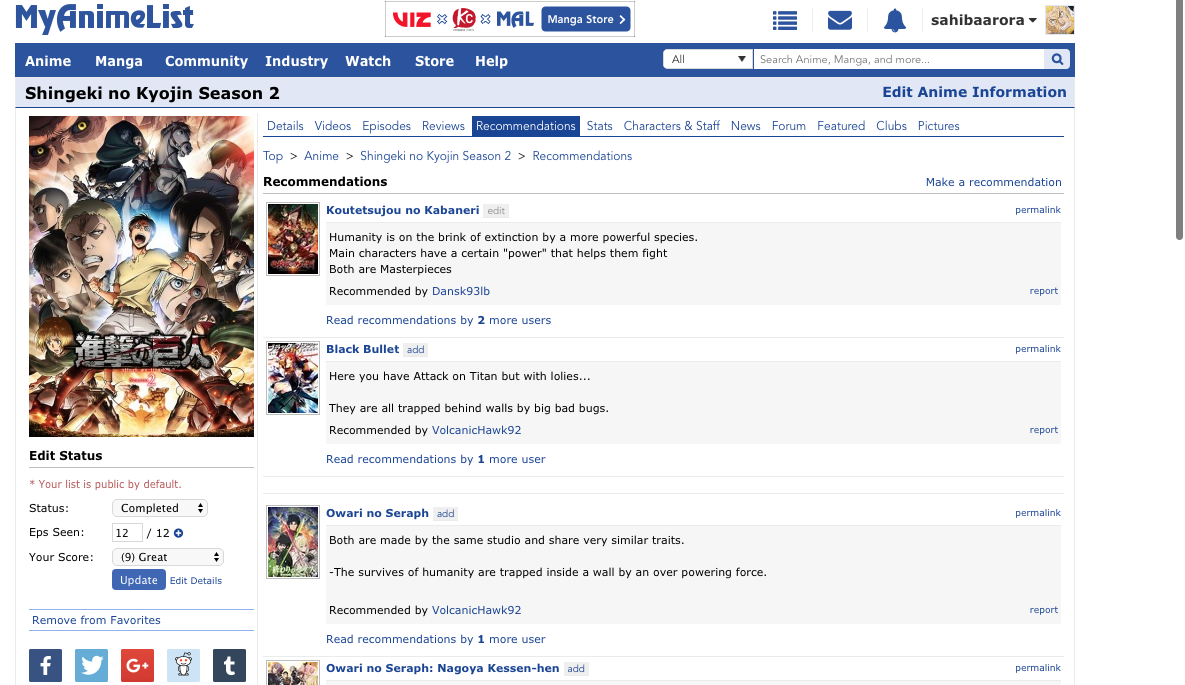Open the Status dropdown set to Completed

pos(159,508)
